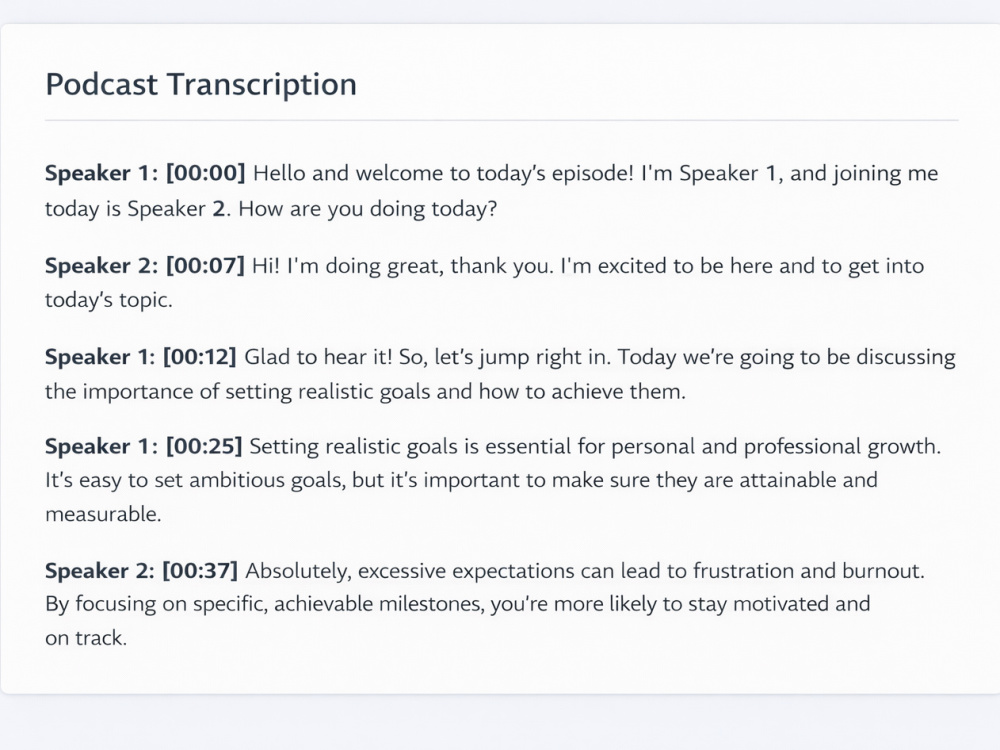Click Speaker 1 label at 00:25

coord(101,446)
